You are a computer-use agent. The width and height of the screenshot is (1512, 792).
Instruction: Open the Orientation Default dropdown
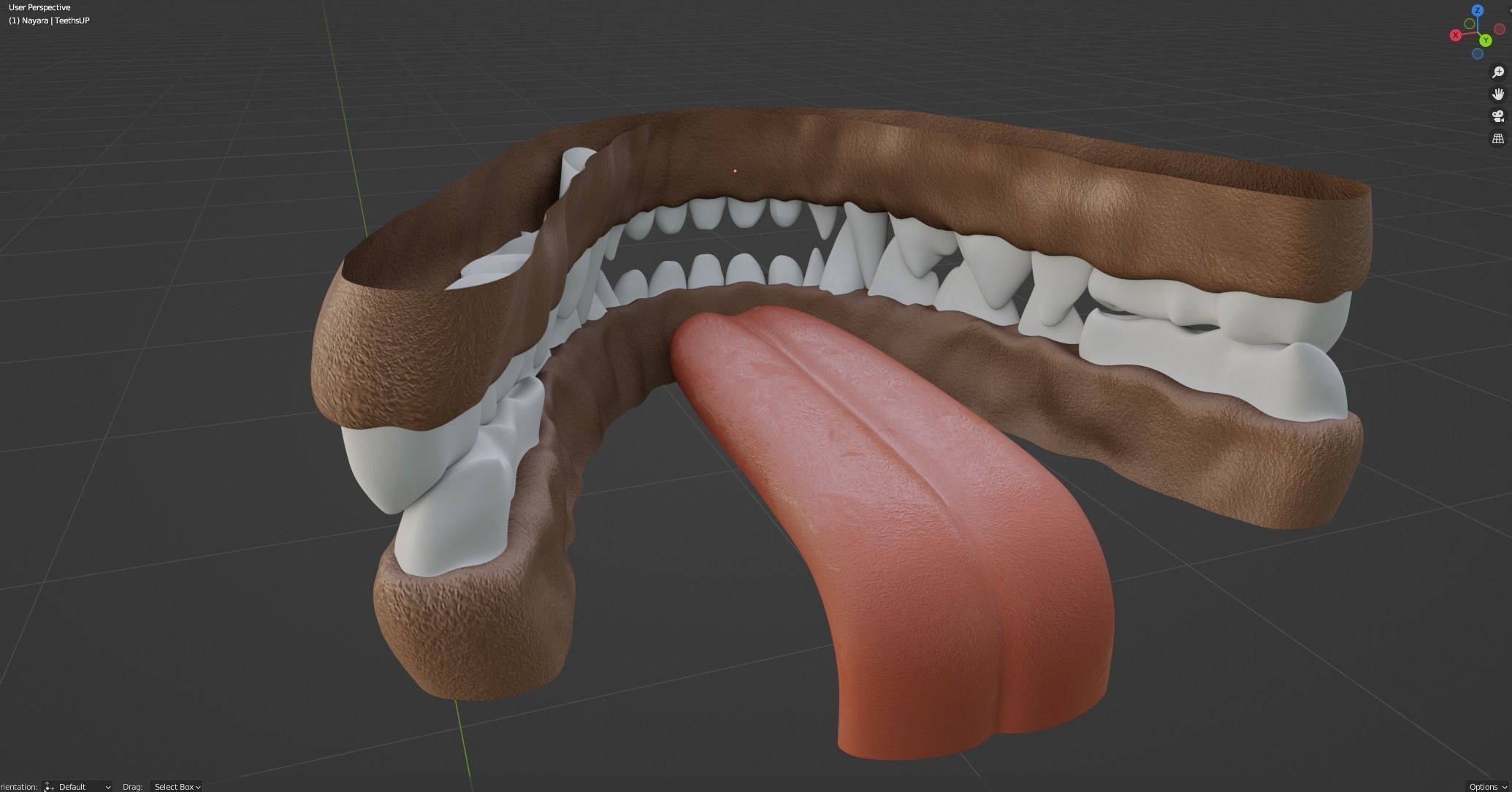click(77, 786)
